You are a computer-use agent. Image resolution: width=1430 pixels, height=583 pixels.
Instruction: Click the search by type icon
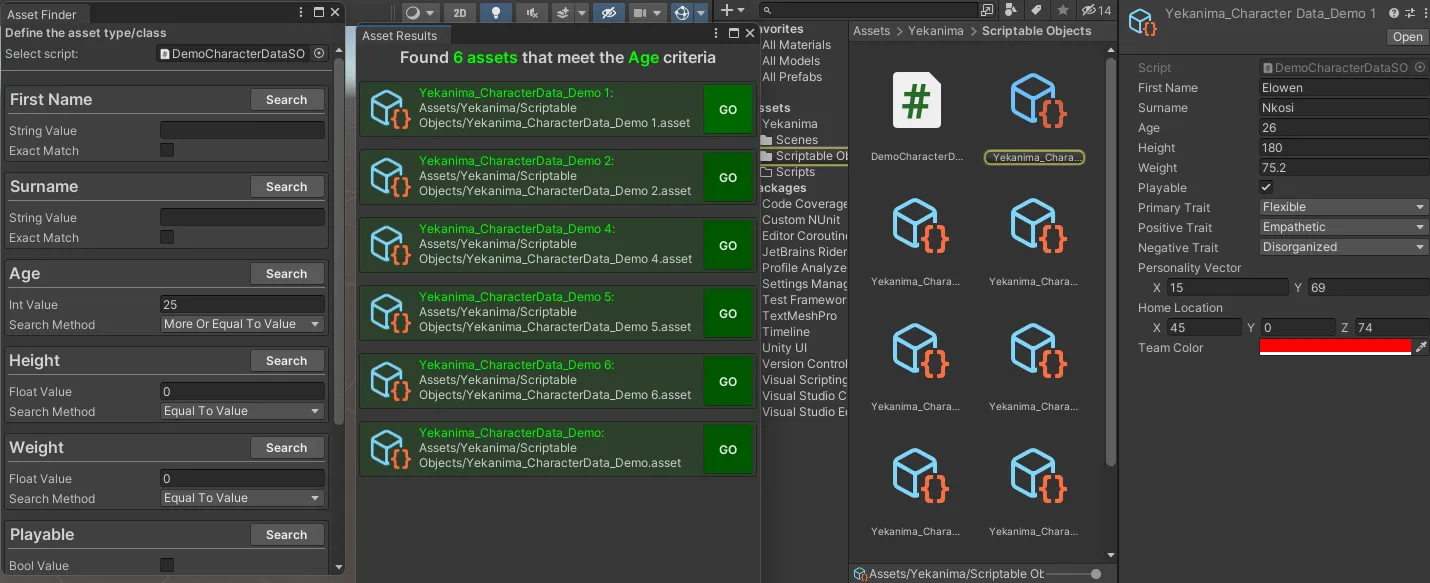[1011, 10]
